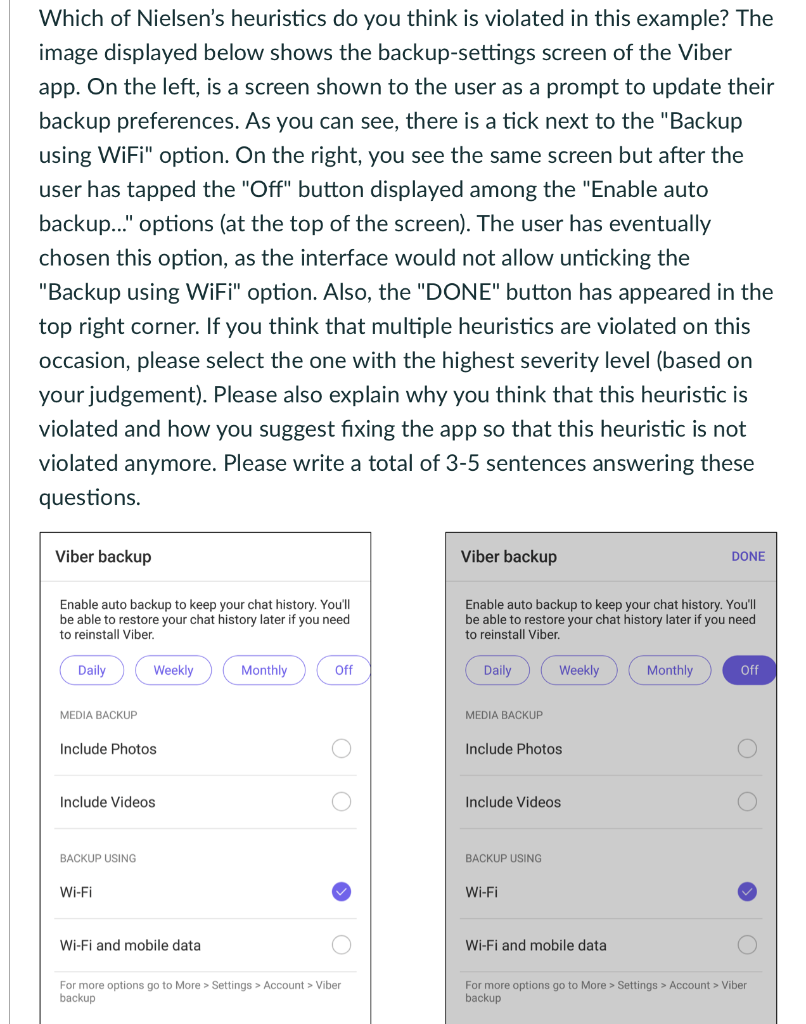The height and width of the screenshot is (1024, 806).
Task: Enable Include Videos on the left screen
Action: click(x=341, y=801)
